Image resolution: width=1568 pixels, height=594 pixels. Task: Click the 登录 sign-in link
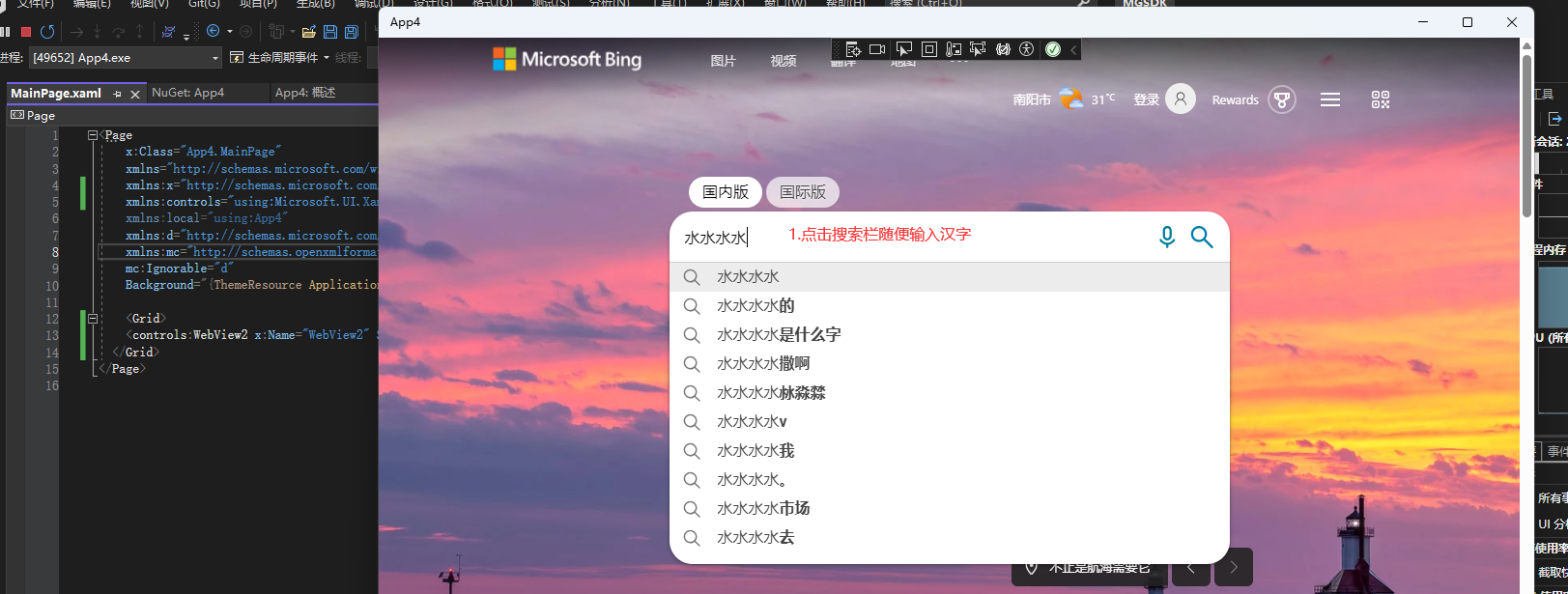[1146, 99]
